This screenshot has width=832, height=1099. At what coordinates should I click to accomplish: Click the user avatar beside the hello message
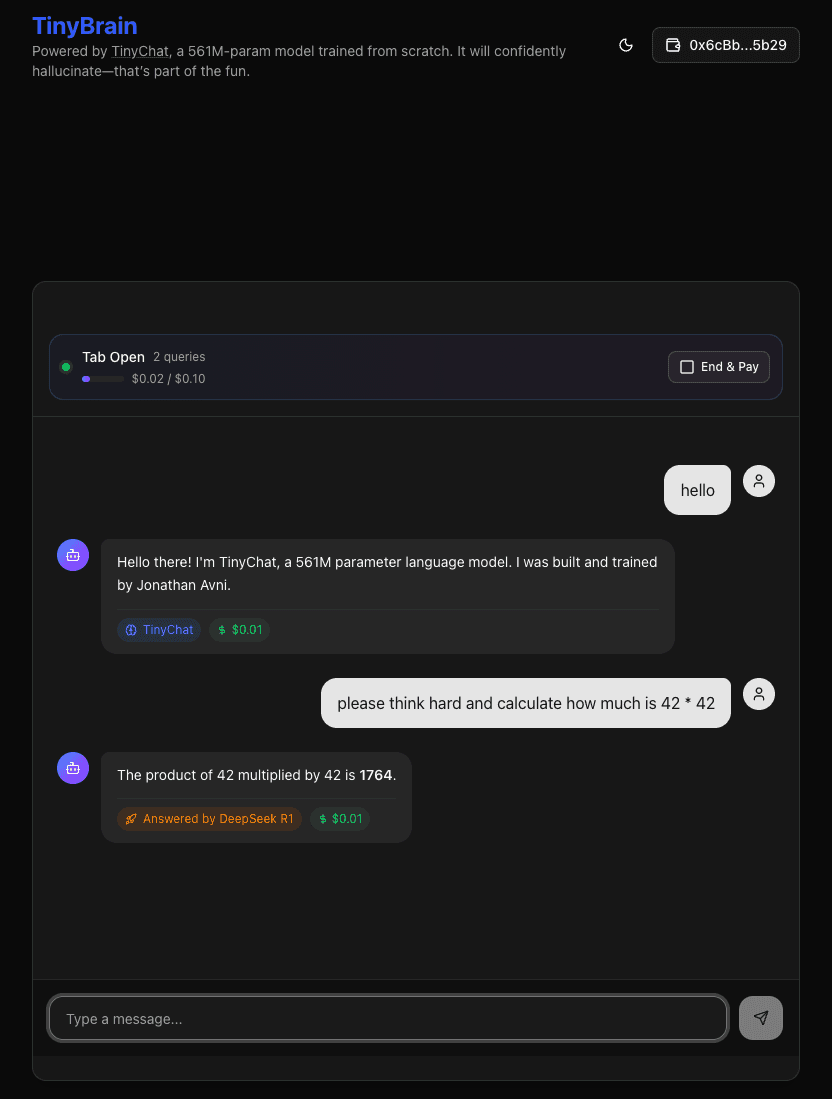click(x=759, y=481)
